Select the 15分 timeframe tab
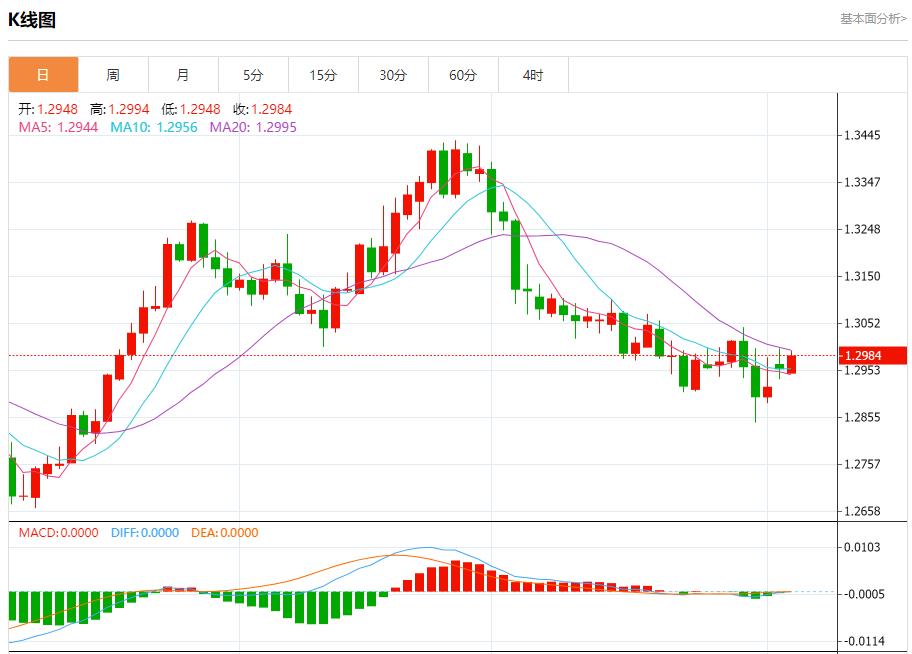This screenshot has width=912, height=654. click(323, 75)
